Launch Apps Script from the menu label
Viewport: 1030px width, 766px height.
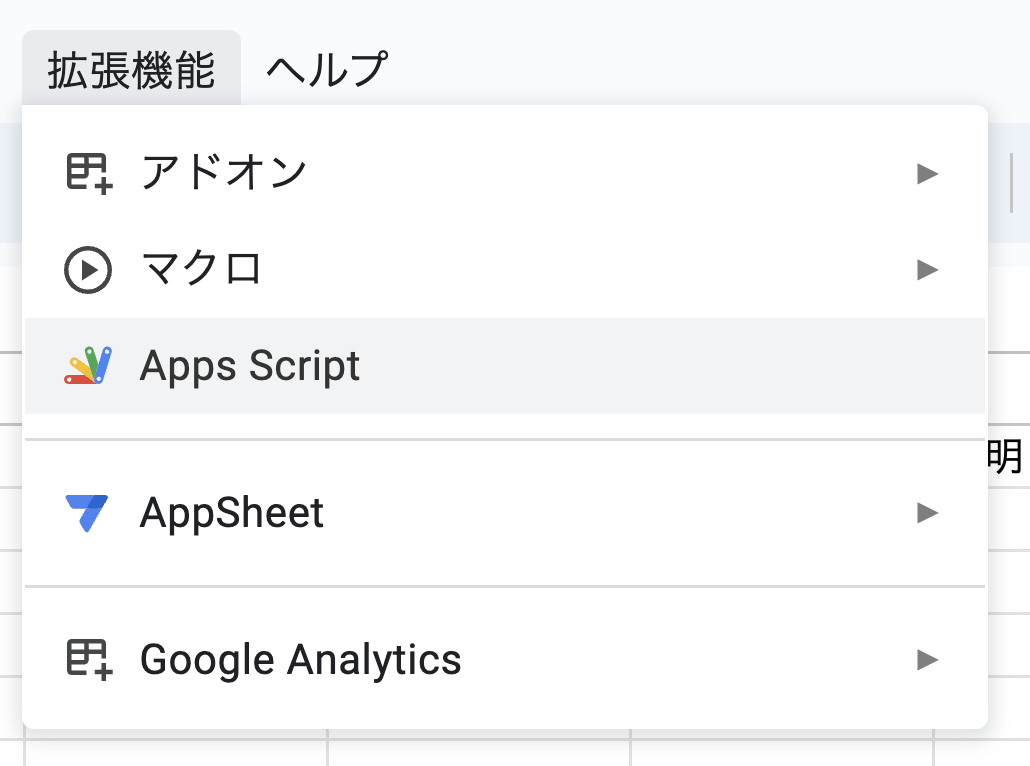click(250, 366)
